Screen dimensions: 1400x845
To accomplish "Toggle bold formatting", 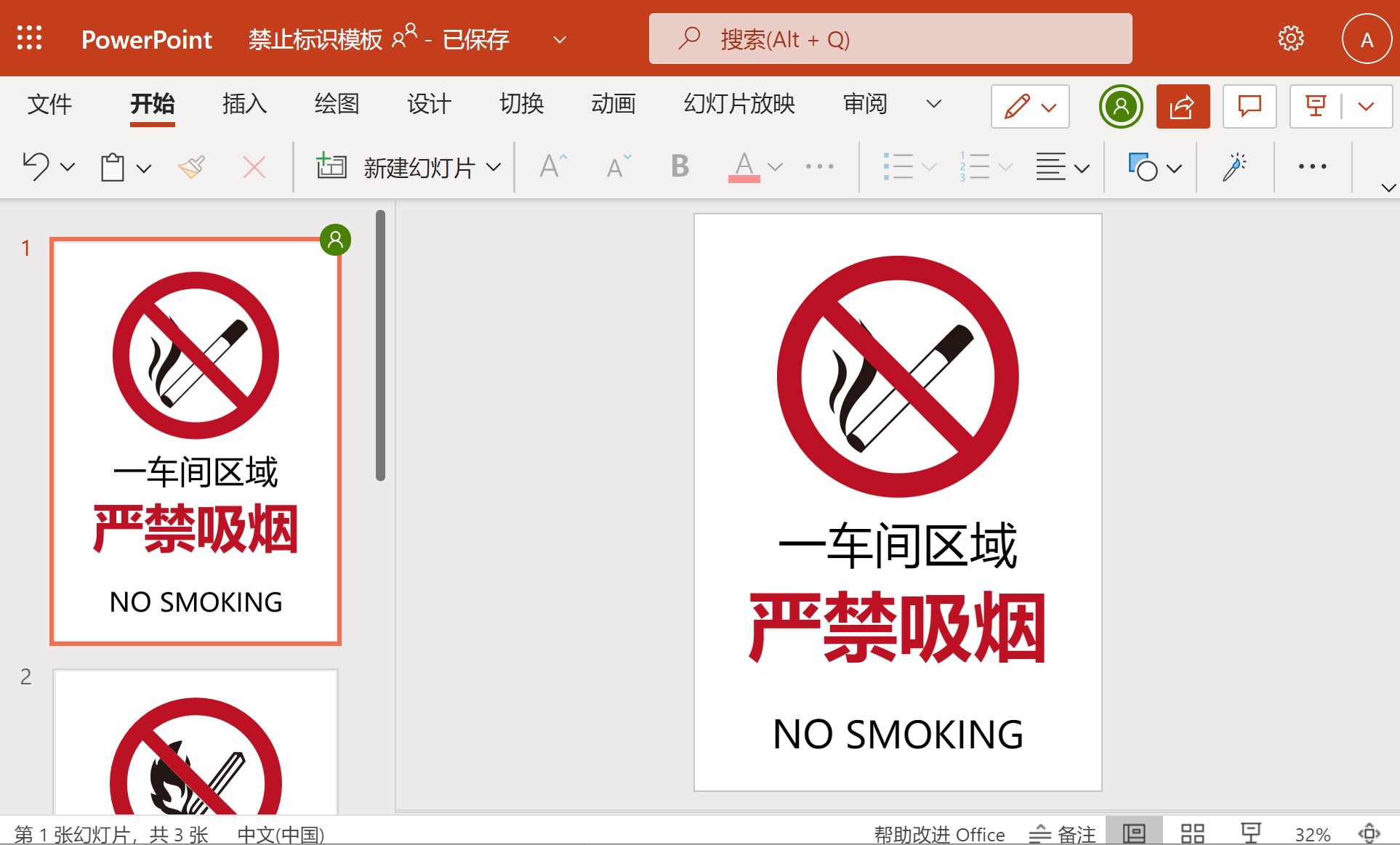I will pyautogui.click(x=680, y=167).
